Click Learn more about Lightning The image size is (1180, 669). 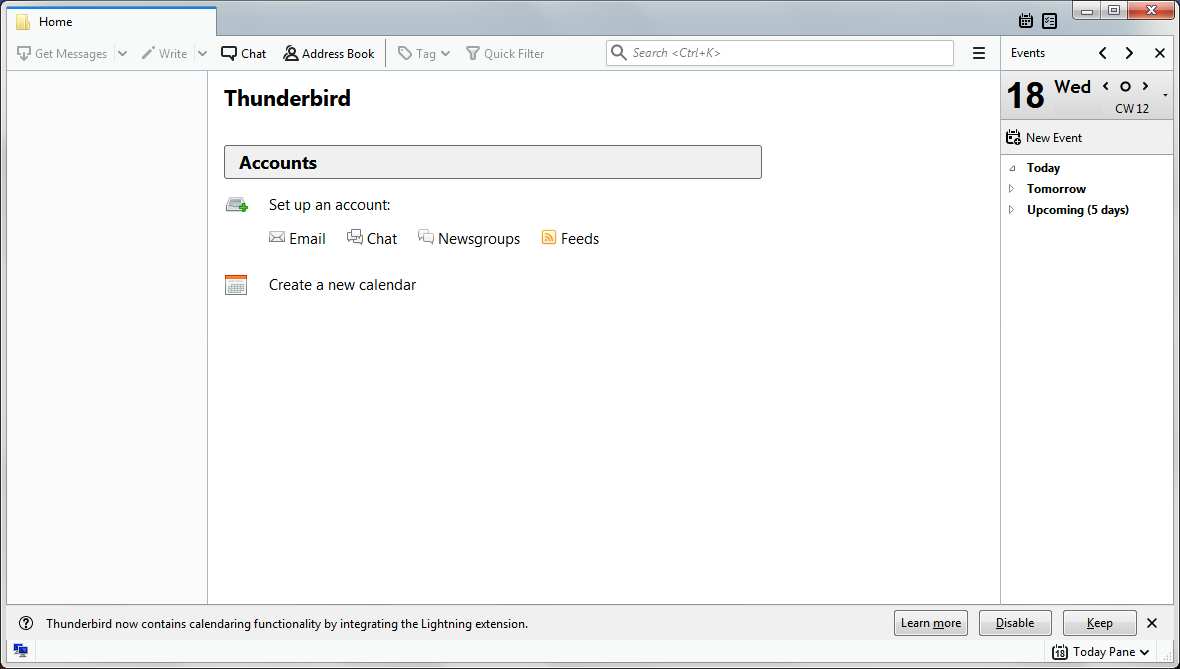point(931,623)
